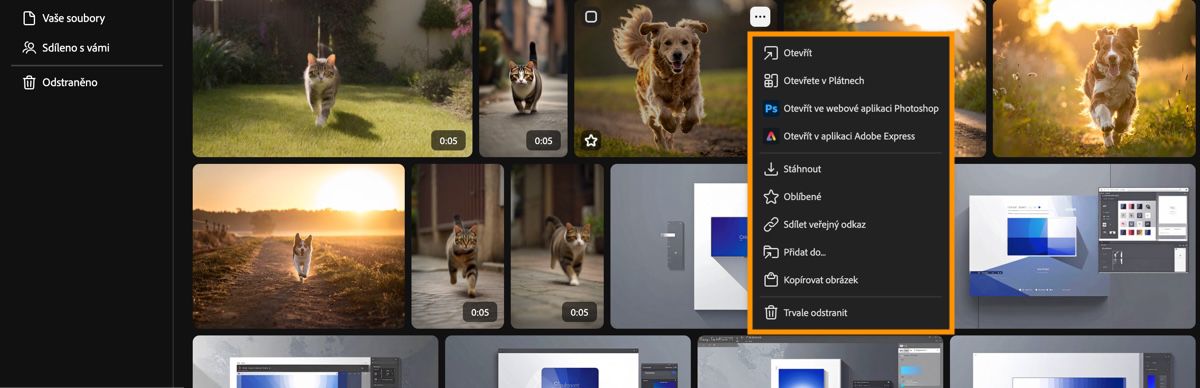The height and width of the screenshot is (388, 1200).
Task: Select Otevřít v aplikaci Adobe Express
Action: (x=850, y=136)
